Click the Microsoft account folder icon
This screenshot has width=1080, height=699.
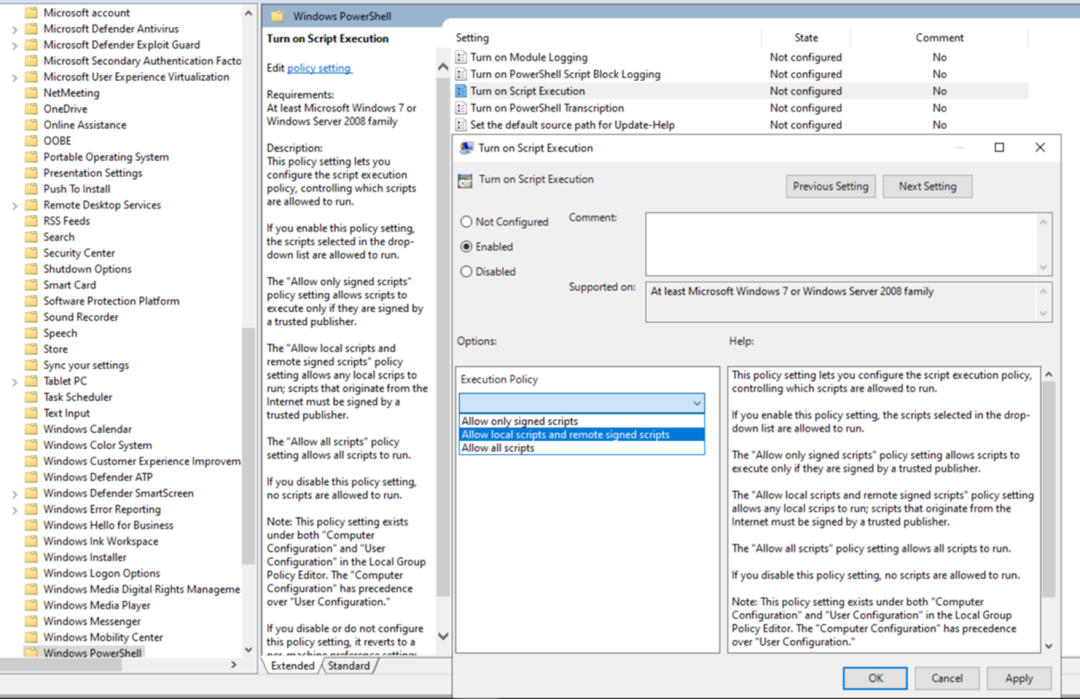tap(31, 12)
